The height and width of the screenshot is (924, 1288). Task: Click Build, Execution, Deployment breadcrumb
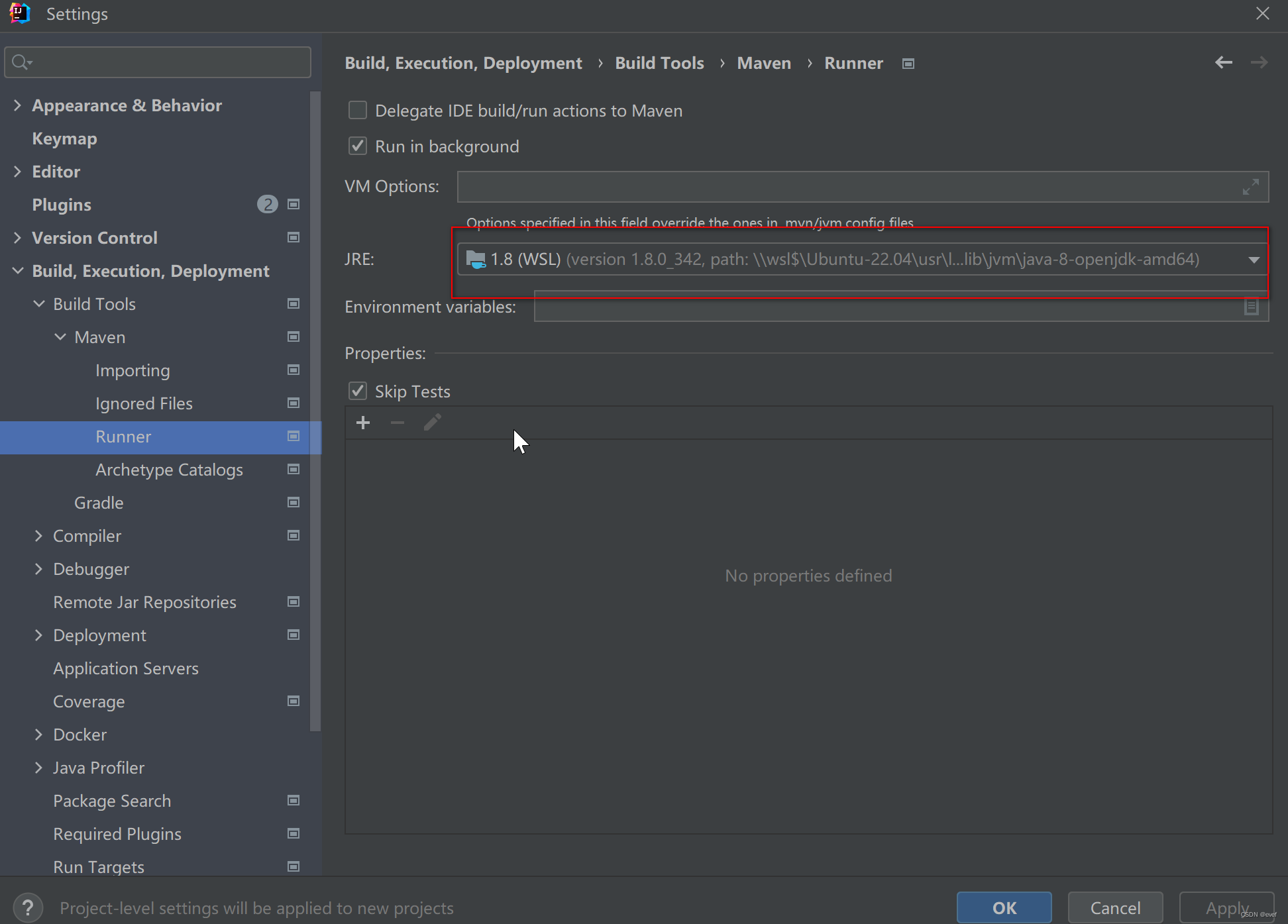click(463, 63)
